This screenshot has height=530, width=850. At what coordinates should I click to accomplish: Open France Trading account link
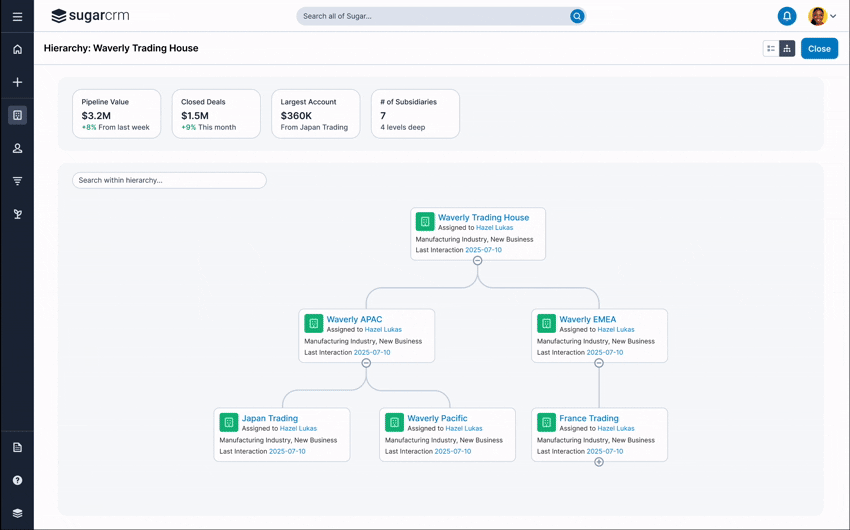coord(589,418)
